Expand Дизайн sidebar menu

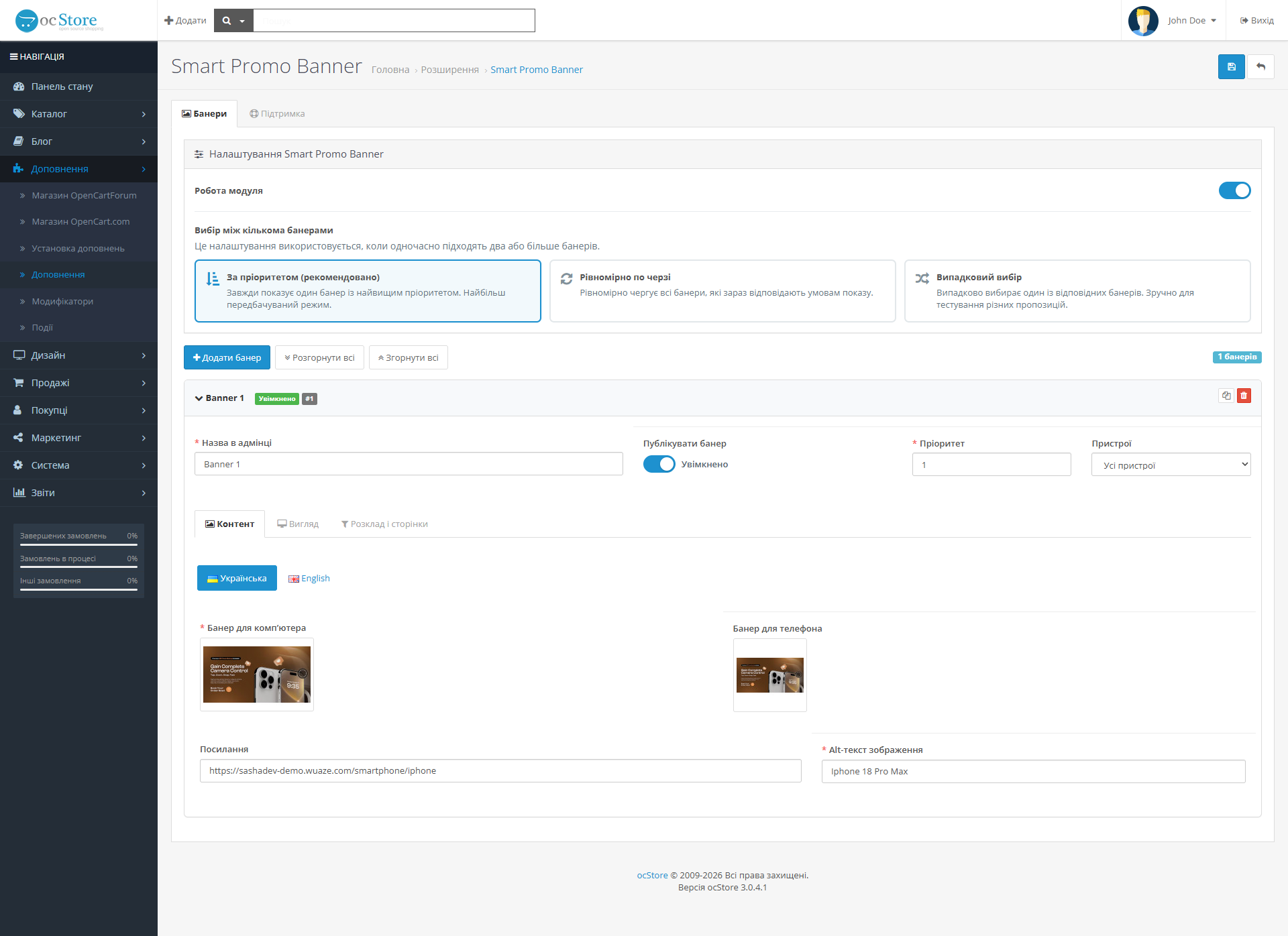78,355
